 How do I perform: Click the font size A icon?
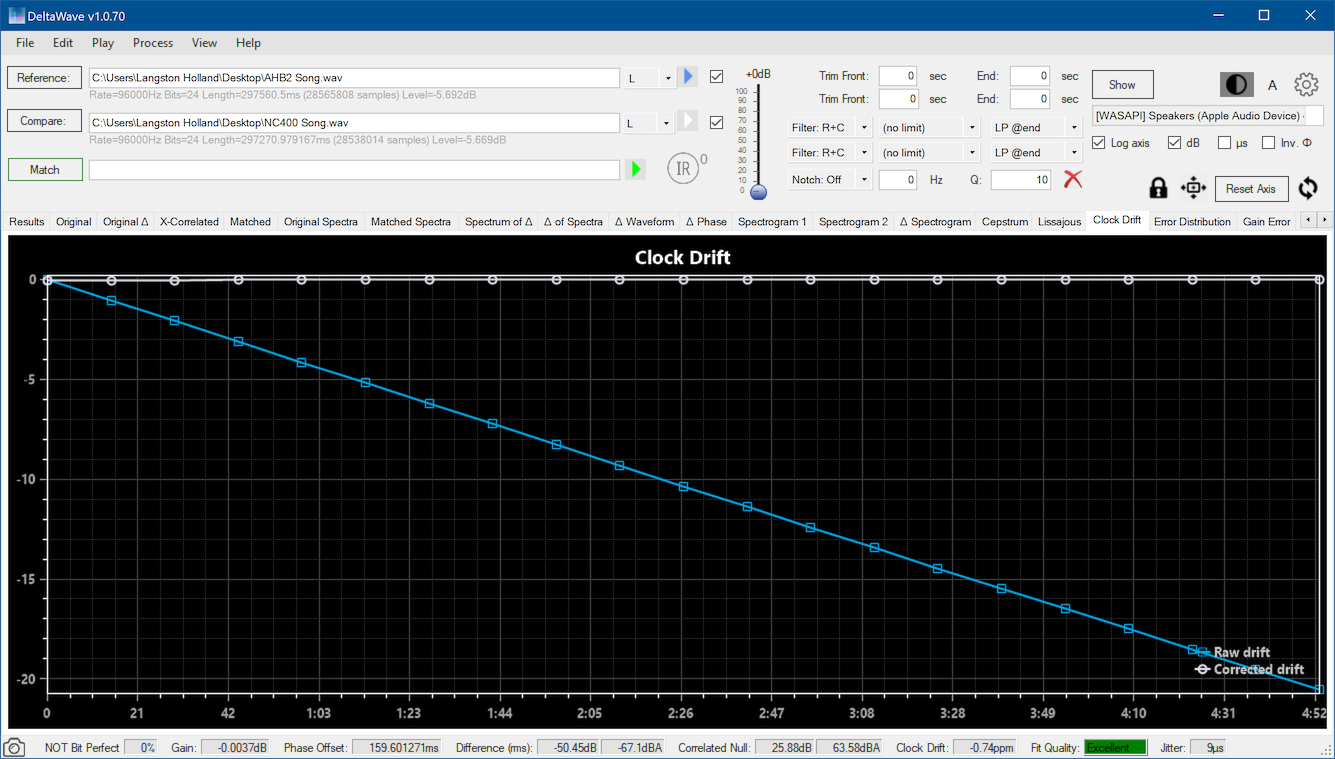[x=1272, y=85]
